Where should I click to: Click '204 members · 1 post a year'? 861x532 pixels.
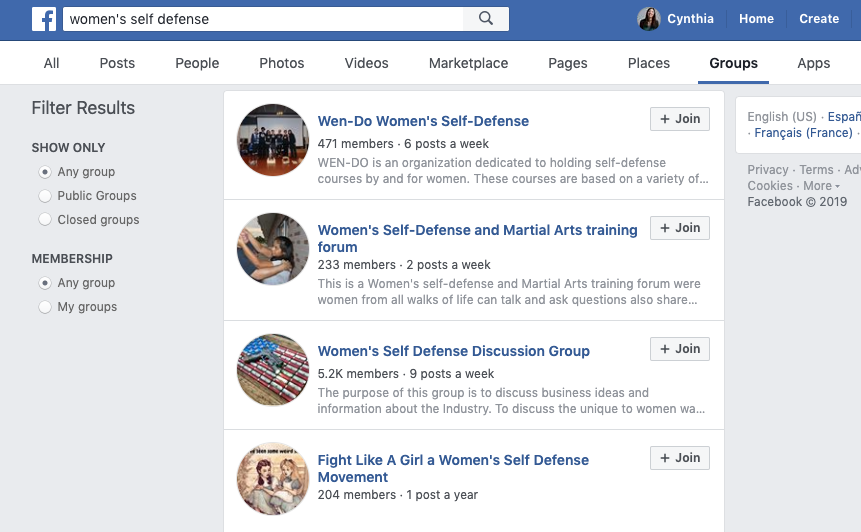tap(398, 495)
